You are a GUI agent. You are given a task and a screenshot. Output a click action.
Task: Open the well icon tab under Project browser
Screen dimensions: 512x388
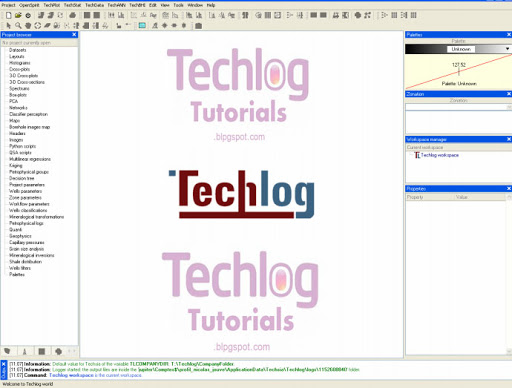(24, 351)
